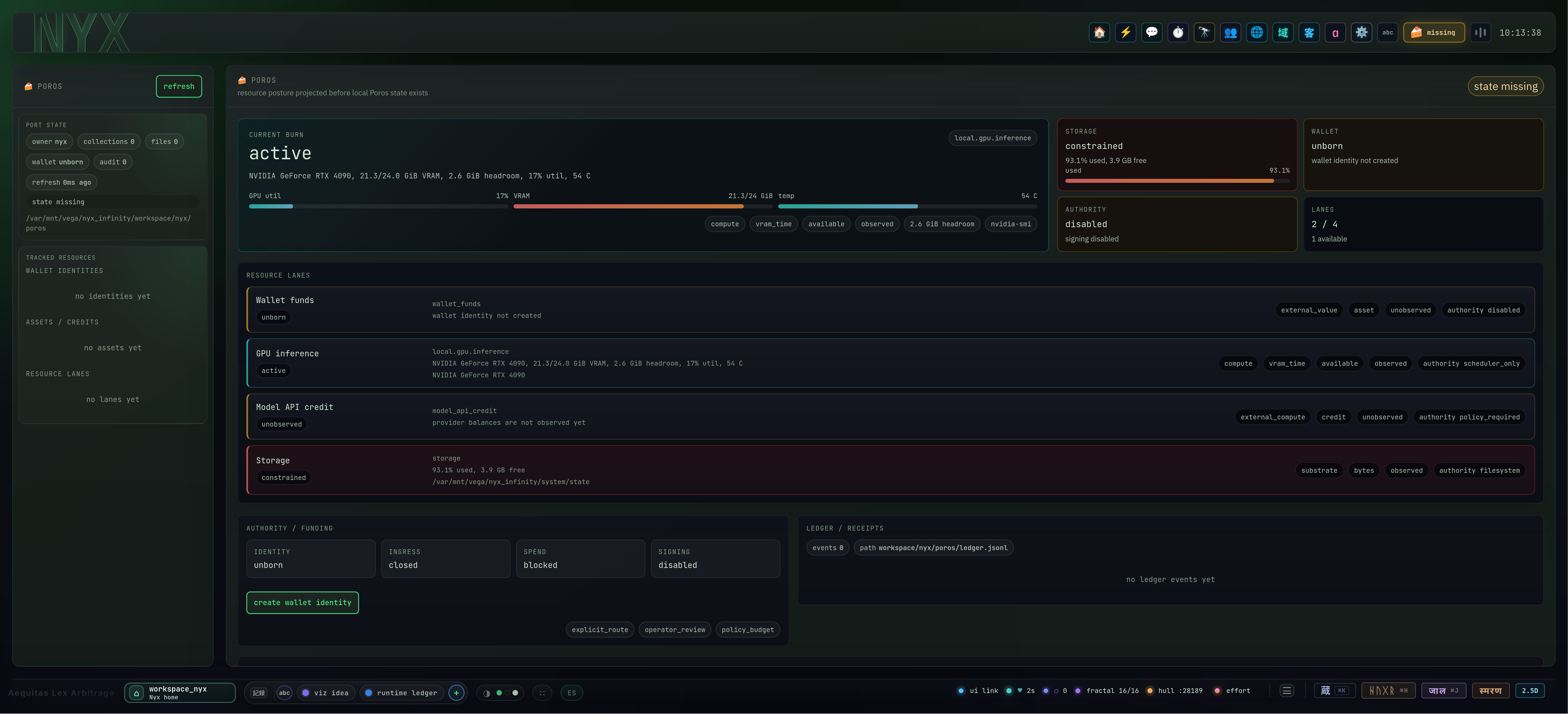Image resolution: width=1568 pixels, height=714 pixels.
Task: Click the 'local.gpu.inference' chip in Current Burn
Action: click(992, 138)
